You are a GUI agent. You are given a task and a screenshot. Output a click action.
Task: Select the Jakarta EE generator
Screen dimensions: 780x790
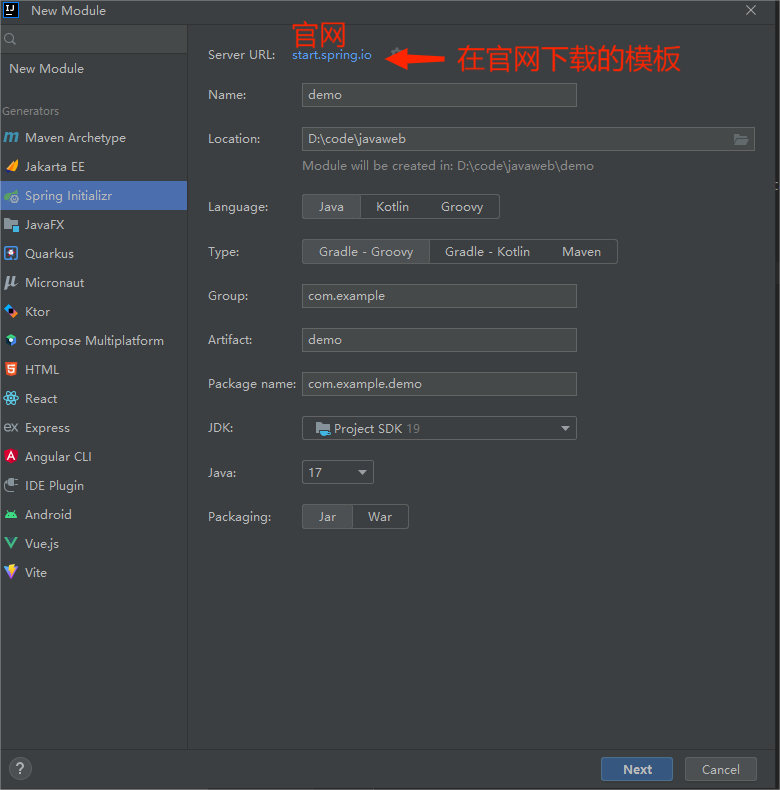point(94,166)
